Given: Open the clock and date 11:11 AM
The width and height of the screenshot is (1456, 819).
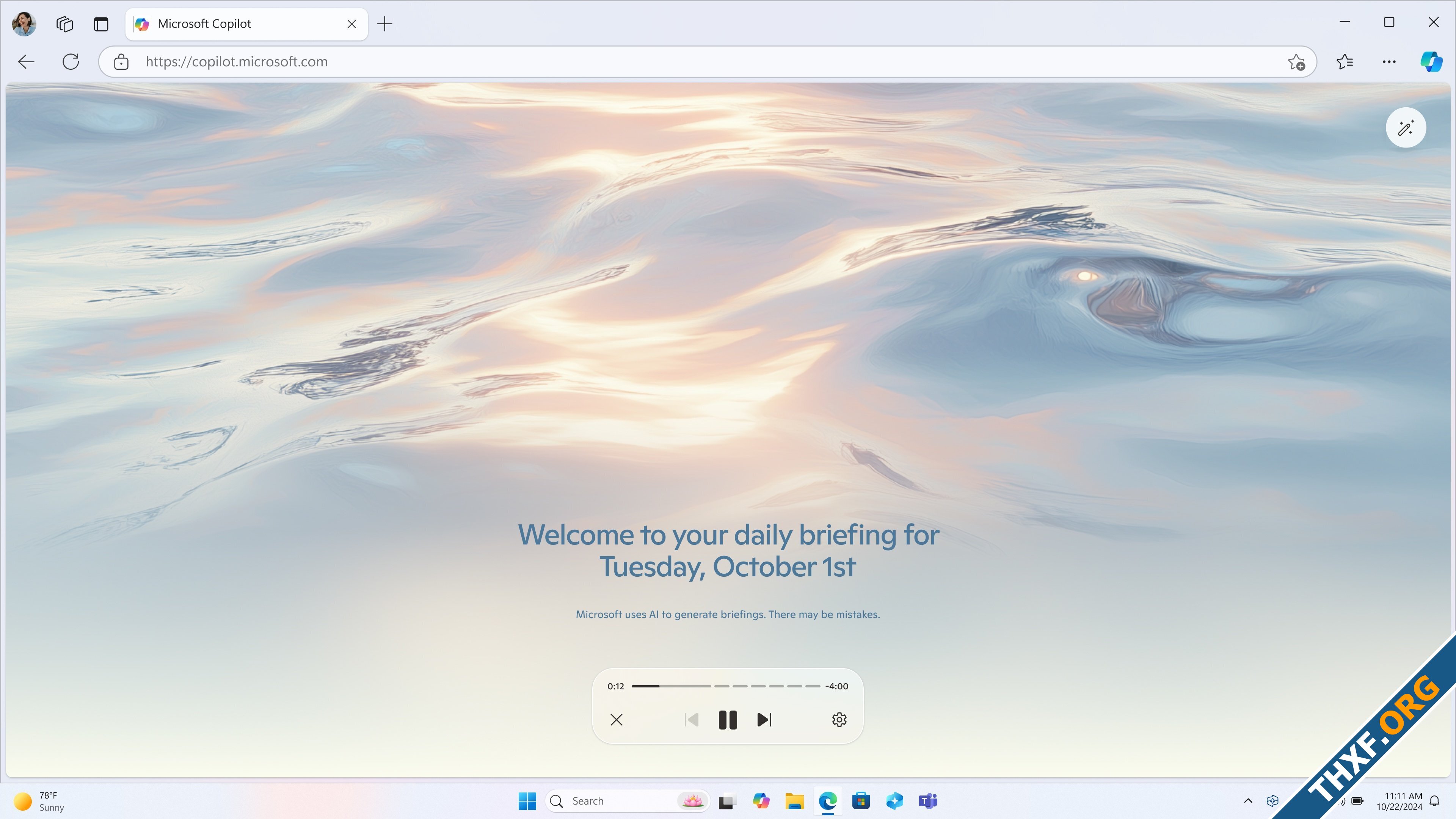Looking at the screenshot, I should tap(1400, 802).
